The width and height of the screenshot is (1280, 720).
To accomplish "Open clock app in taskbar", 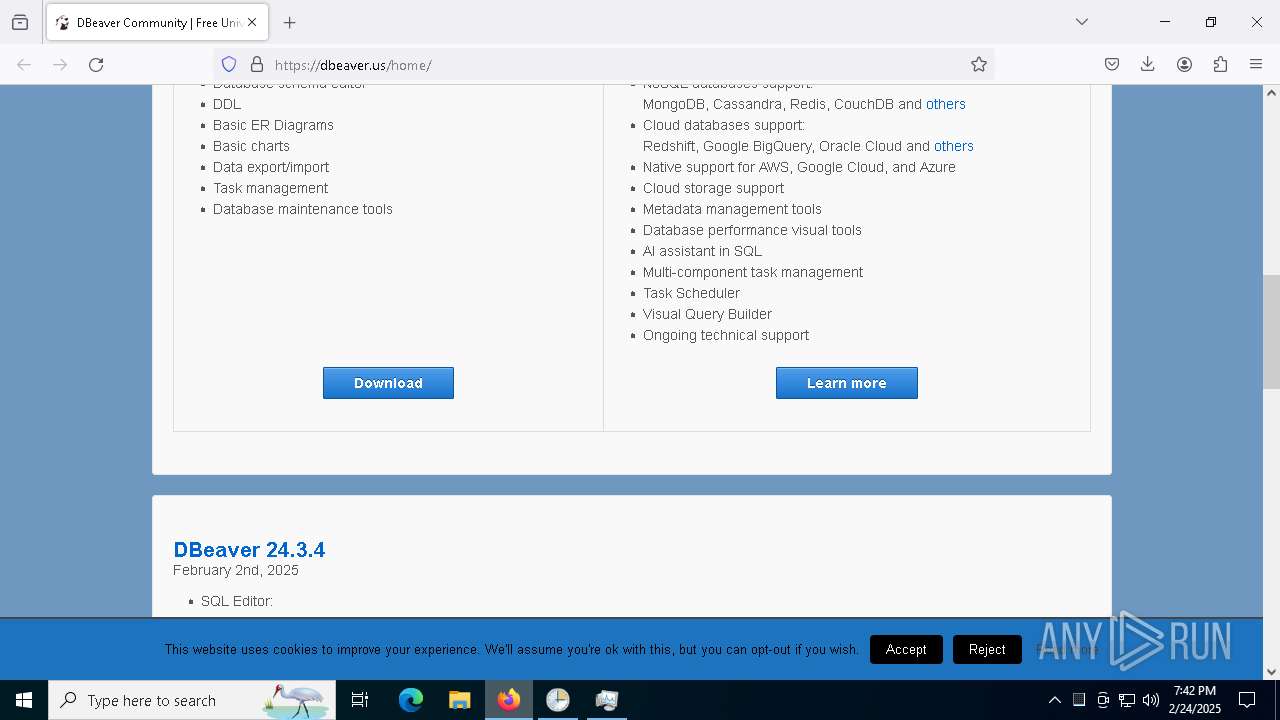I will 558,700.
